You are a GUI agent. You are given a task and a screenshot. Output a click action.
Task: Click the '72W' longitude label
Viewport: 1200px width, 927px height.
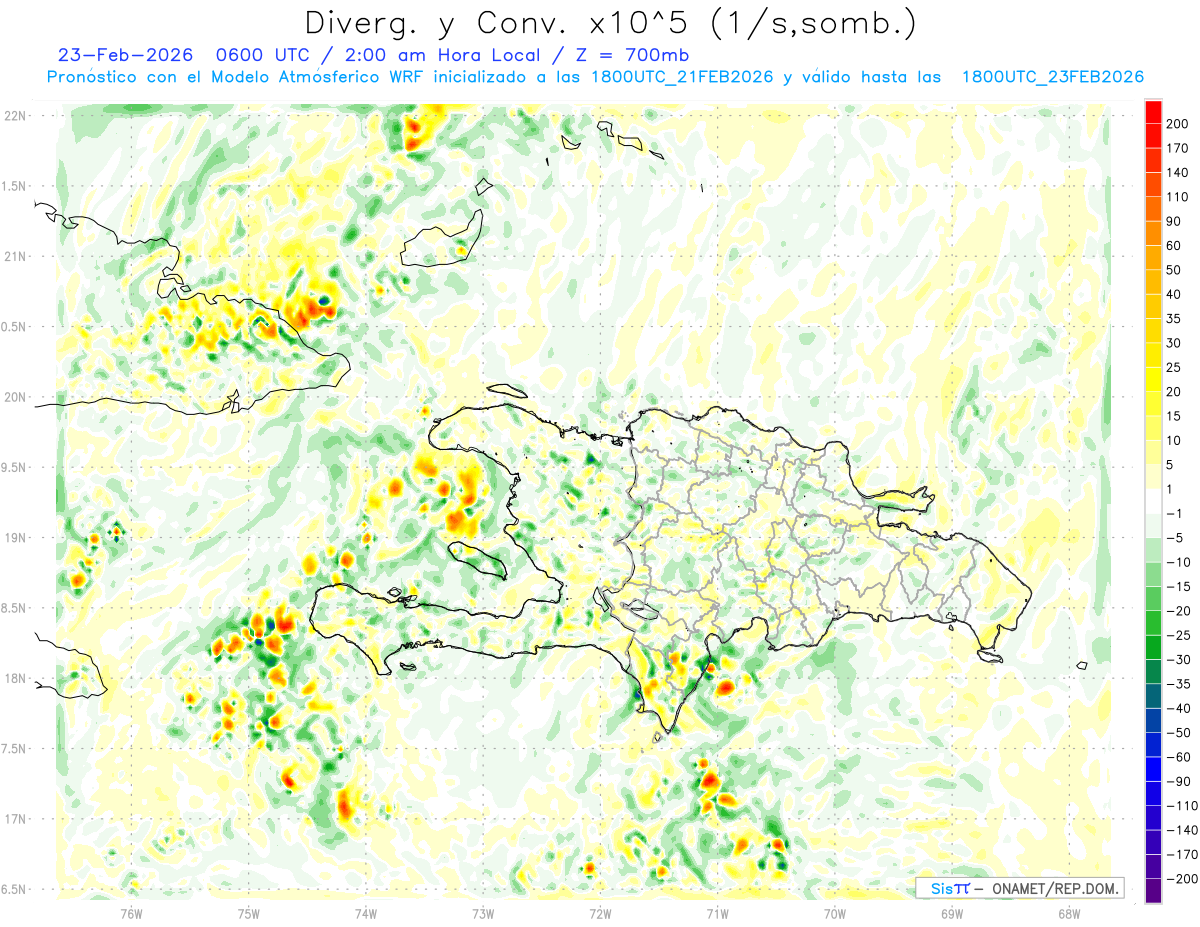600,913
